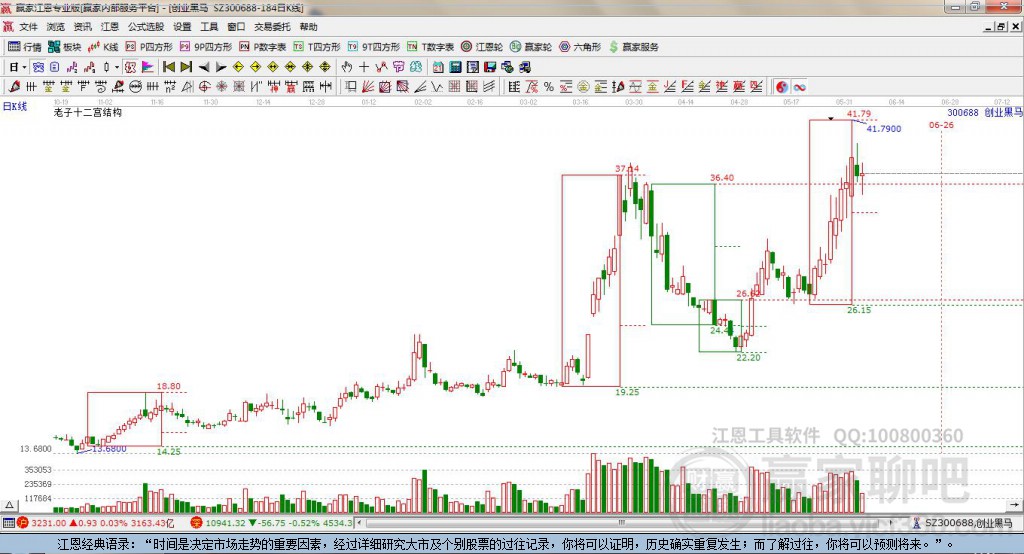Click the 老子十二宫结构 indicator label
1024x554 pixels.
pos(88,112)
